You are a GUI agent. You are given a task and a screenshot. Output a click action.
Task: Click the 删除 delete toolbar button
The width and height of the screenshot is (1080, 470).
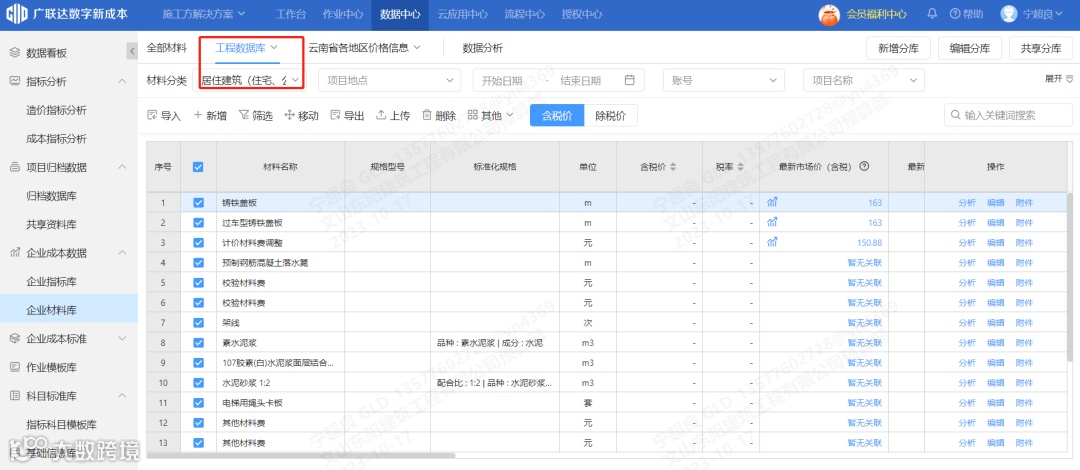point(439,116)
